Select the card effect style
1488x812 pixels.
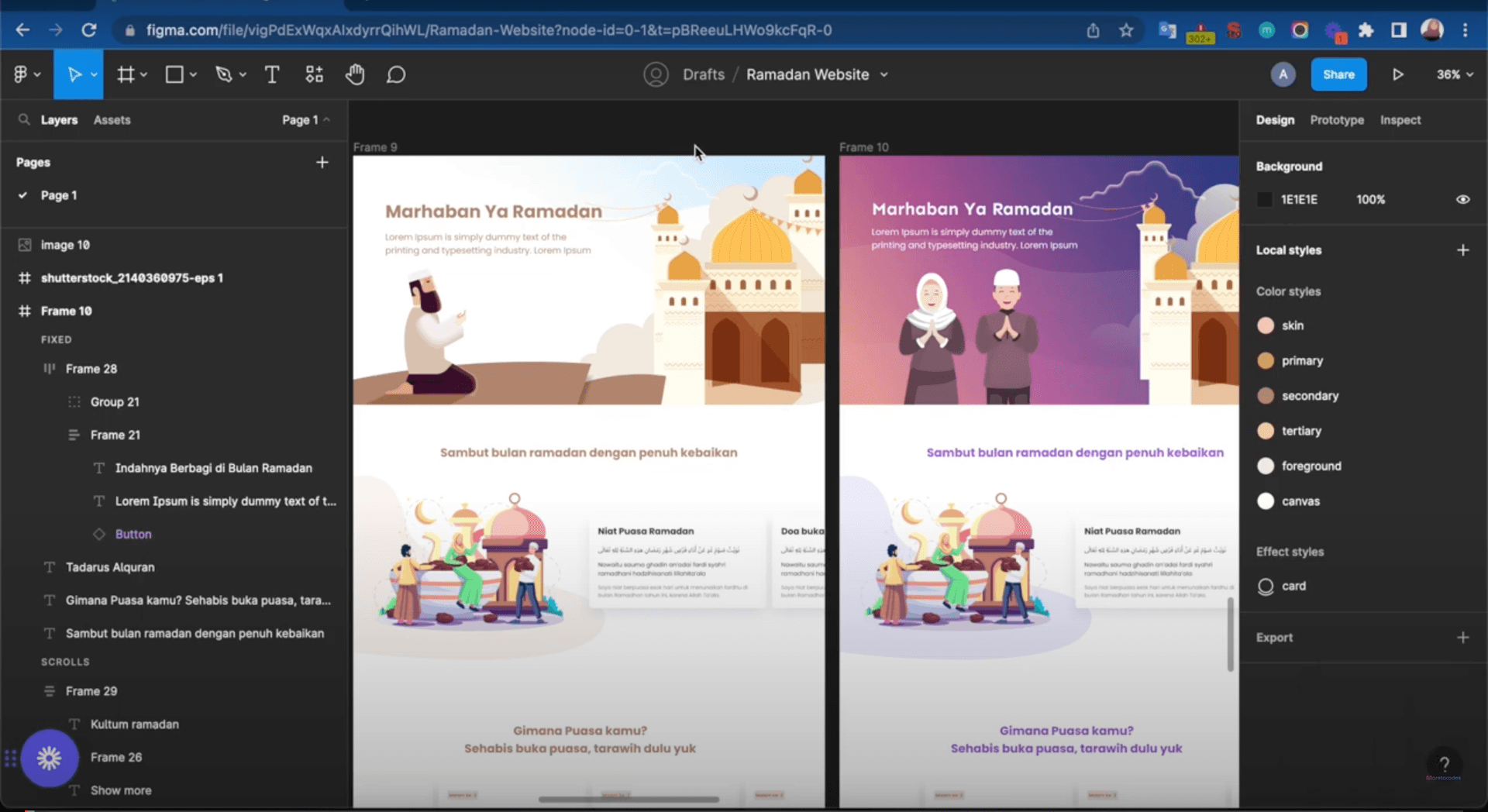[x=1281, y=586]
